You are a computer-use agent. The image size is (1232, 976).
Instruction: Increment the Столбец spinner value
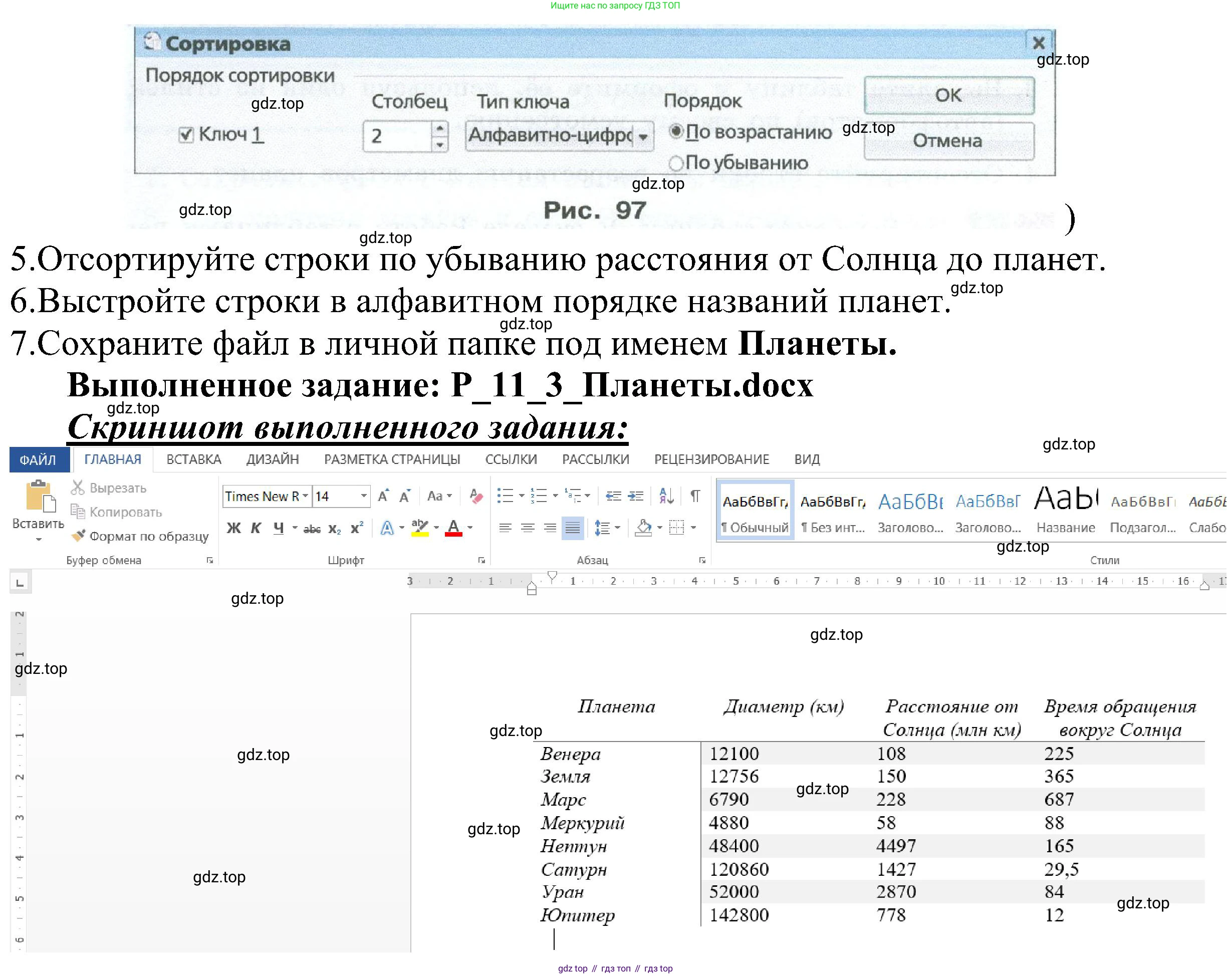(x=440, y=129)
